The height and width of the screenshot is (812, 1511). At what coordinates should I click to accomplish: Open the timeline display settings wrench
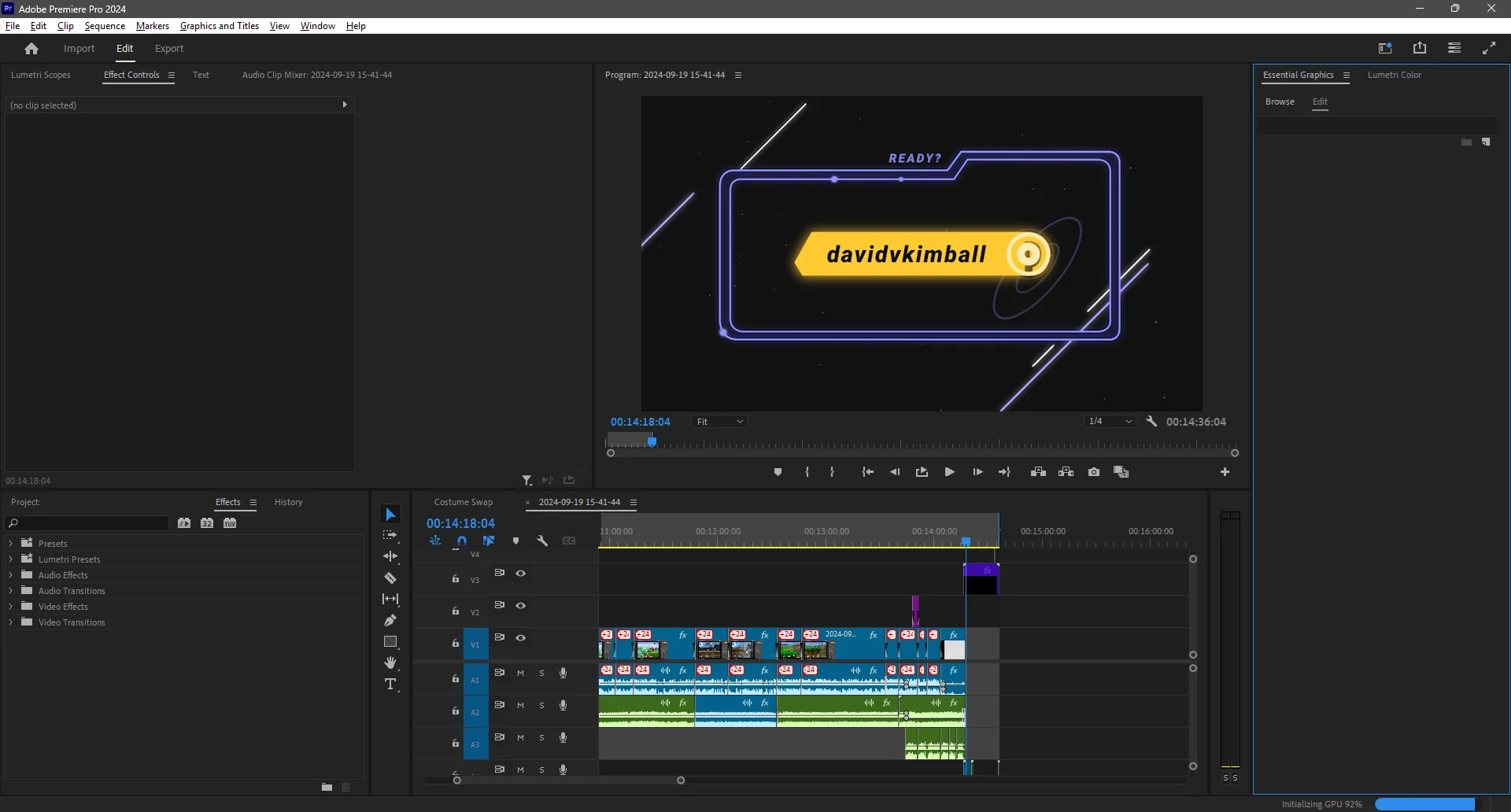pos(543,541)
